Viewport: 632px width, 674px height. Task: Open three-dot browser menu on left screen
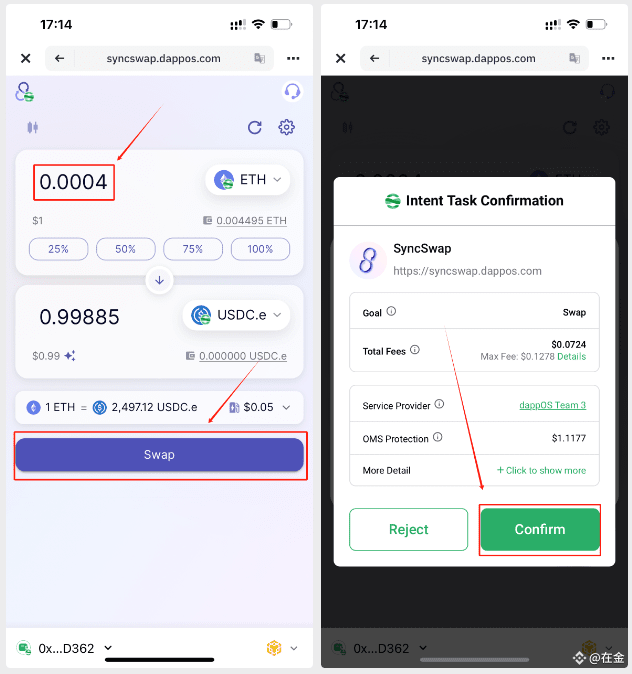point(293,58)
